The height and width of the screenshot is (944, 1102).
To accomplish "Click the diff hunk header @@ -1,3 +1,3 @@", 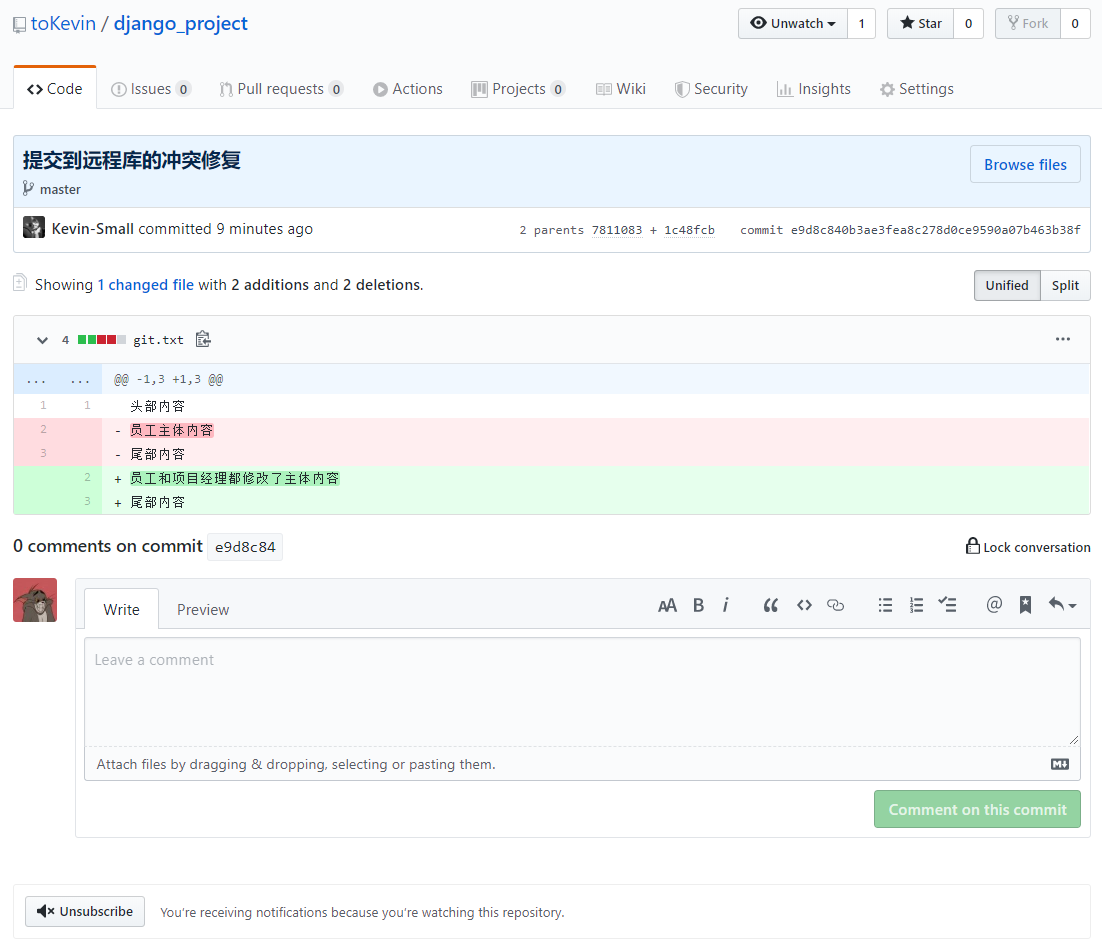I will [x=169, y=380].
